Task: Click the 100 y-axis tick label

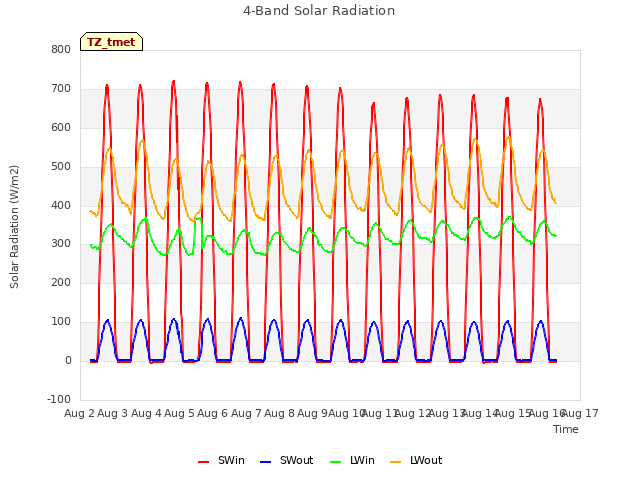Action: (61, 322)
